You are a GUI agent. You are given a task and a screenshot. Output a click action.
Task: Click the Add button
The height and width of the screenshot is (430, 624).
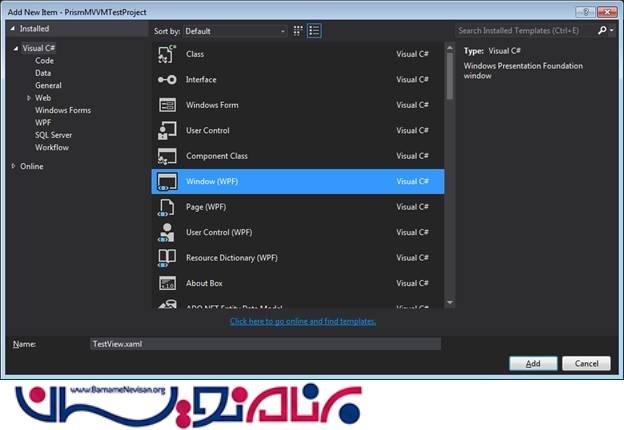tap(533, 363)
